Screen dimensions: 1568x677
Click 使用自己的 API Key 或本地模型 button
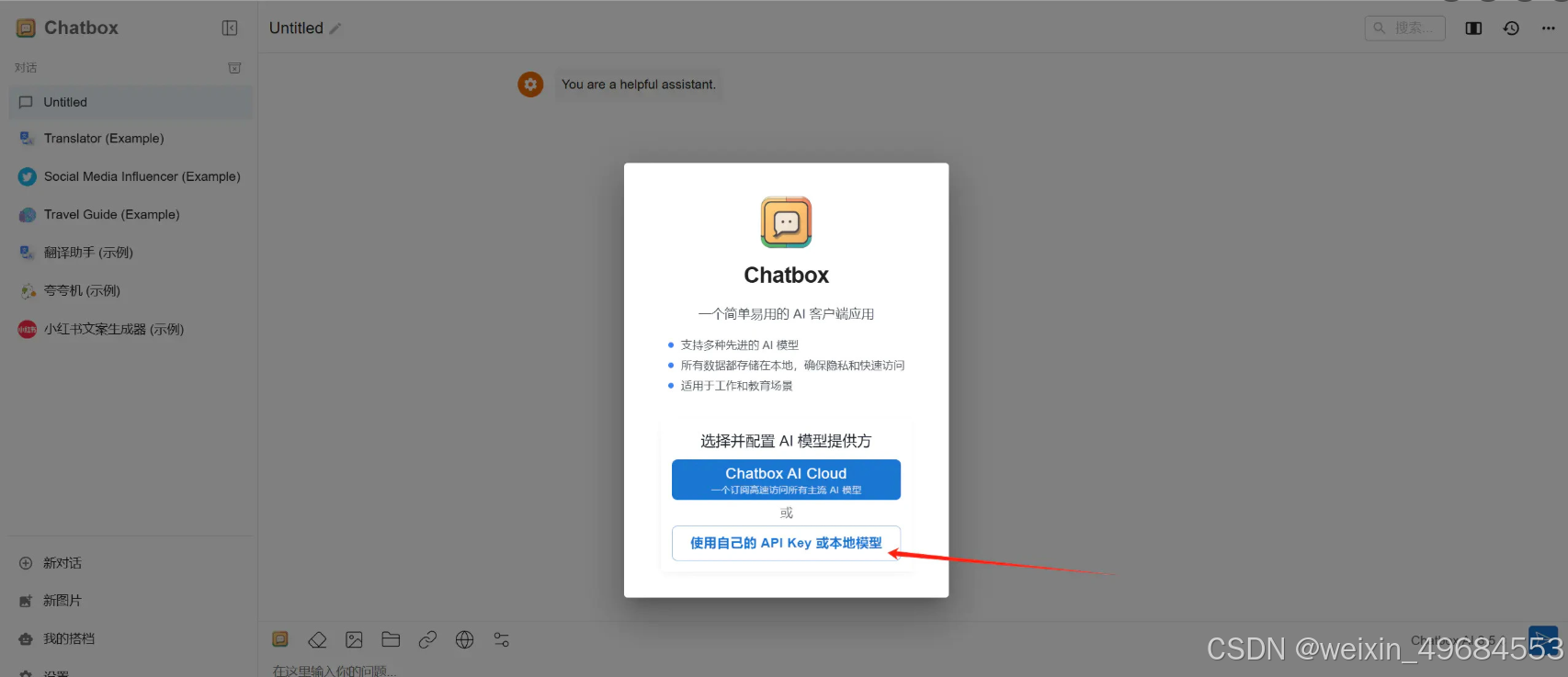pos(786,543)
